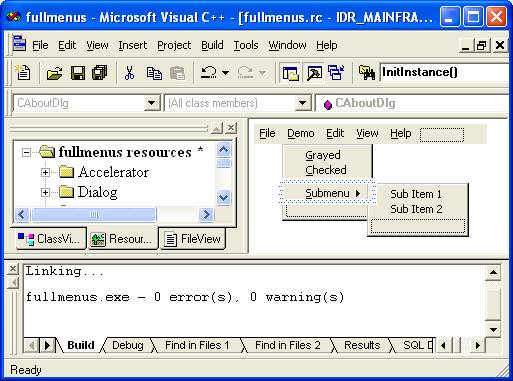This screenshot has height=381, width=513.
Task: Open the Insert menu
Action: click(132, 45)
